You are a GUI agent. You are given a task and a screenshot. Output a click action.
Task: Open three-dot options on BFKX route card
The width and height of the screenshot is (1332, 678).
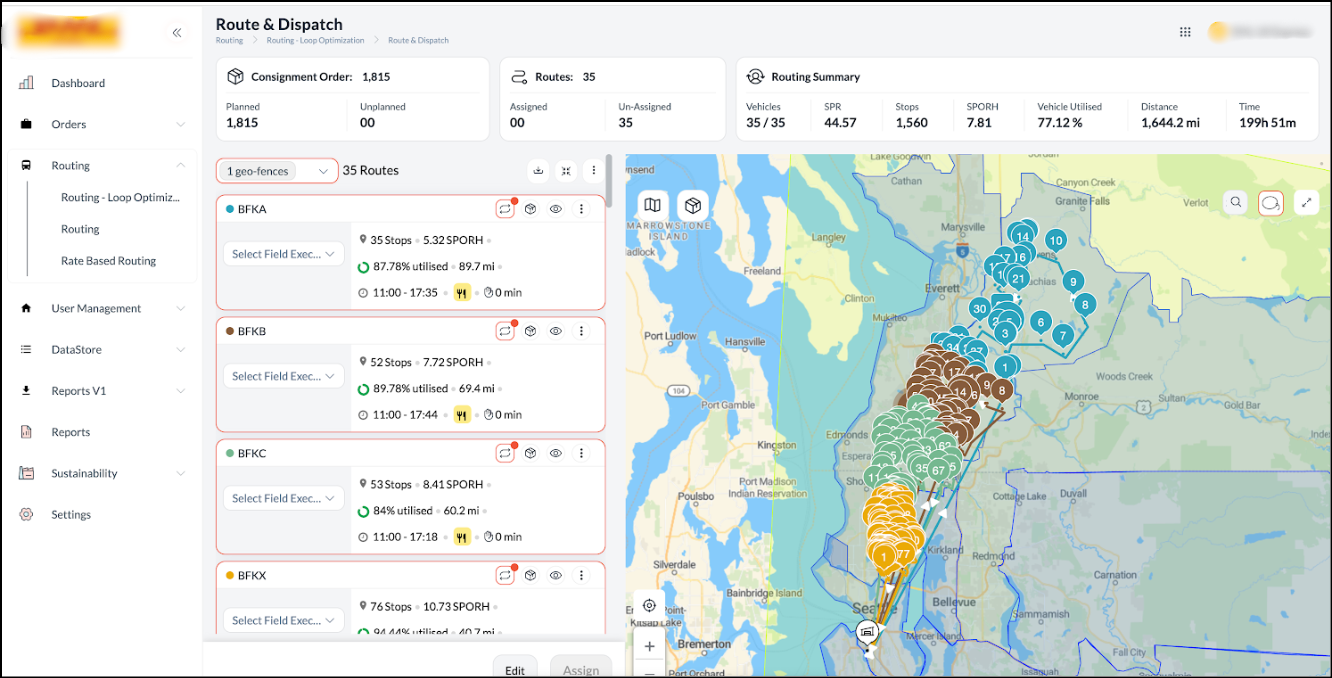581,575
